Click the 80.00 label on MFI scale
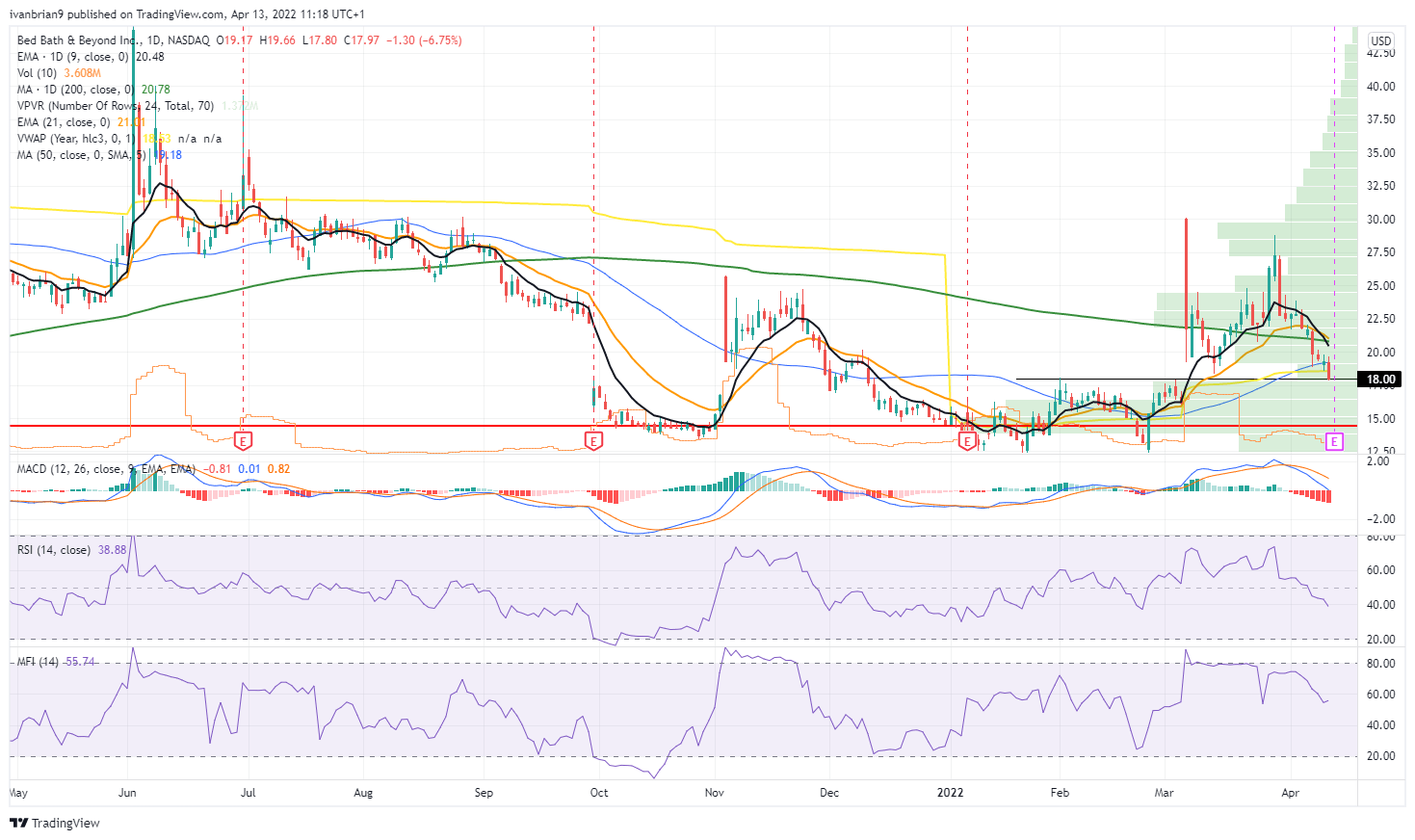Image resolution: width=1415 pixels, height=840 pixels. 1381,664
